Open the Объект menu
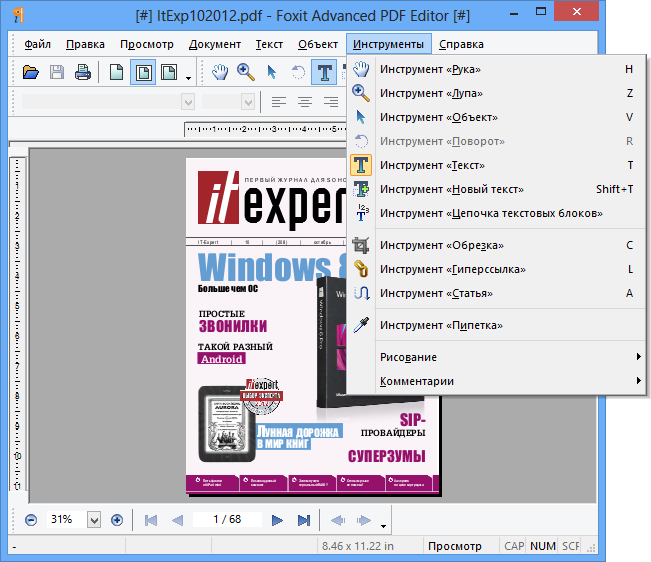Screen dimensions: 651x562 point(318,44)
